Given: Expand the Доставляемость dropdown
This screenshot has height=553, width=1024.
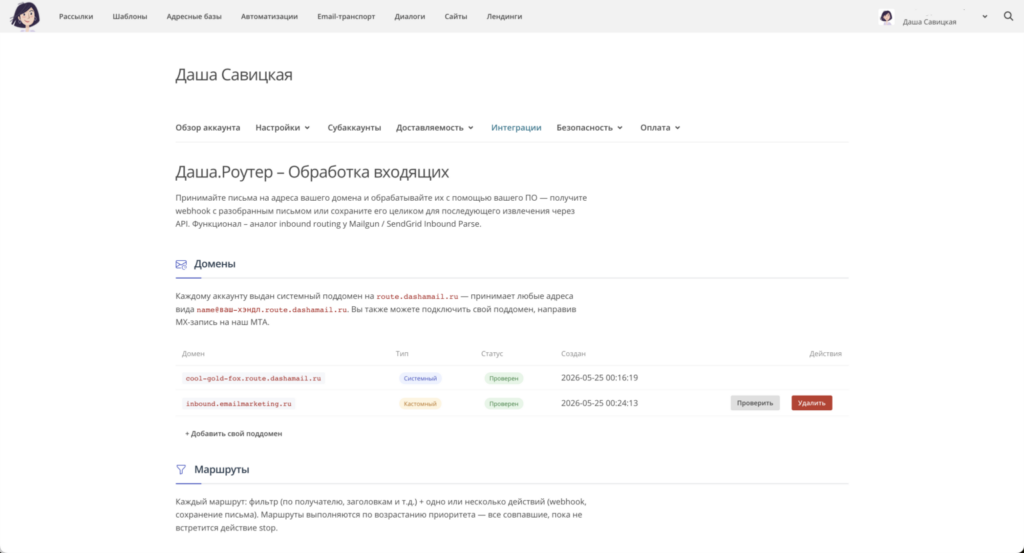Looking at the screenshot, I should click(434, 127).
